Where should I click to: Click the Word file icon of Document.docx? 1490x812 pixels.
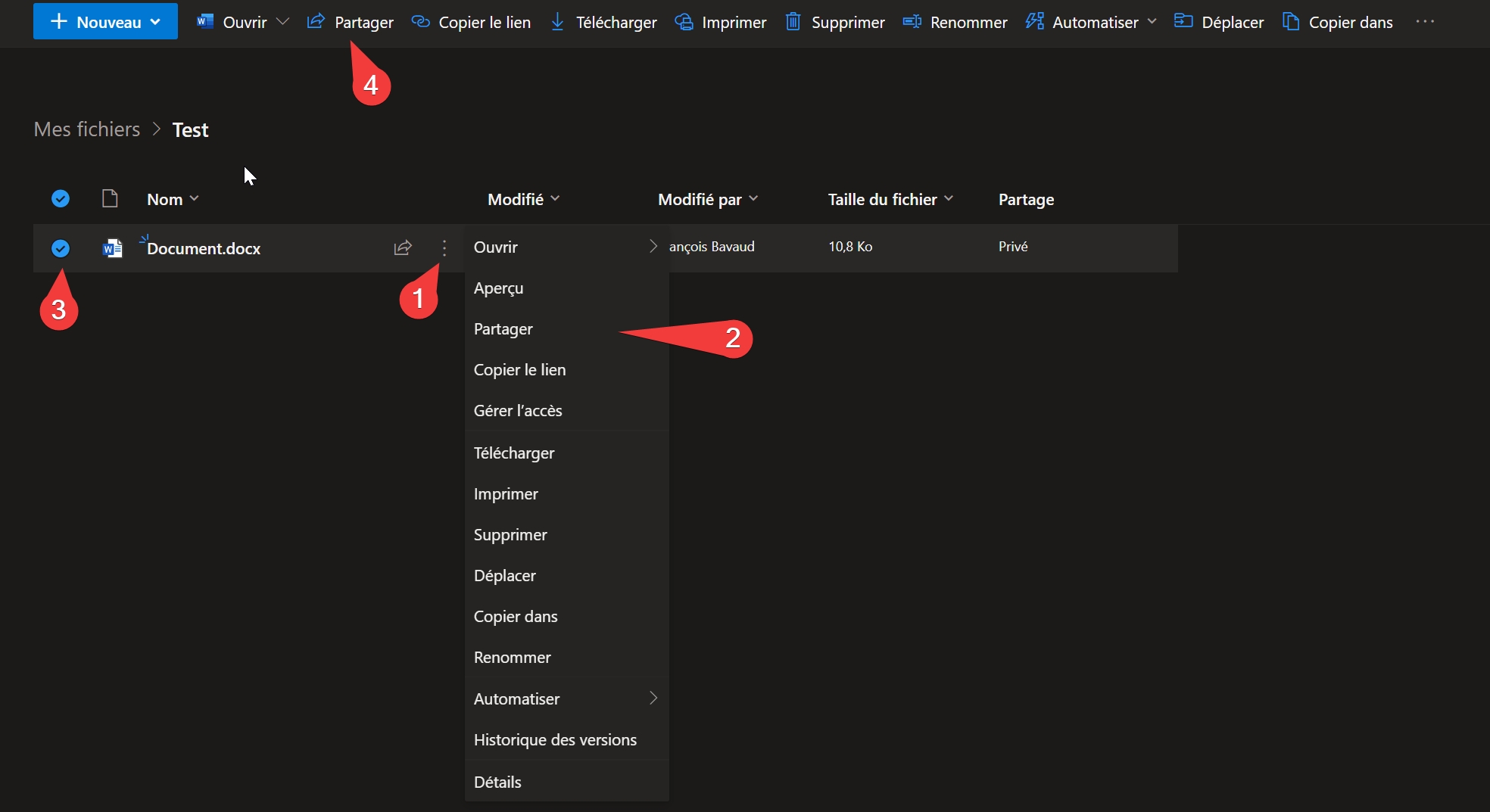click(112, 248)
